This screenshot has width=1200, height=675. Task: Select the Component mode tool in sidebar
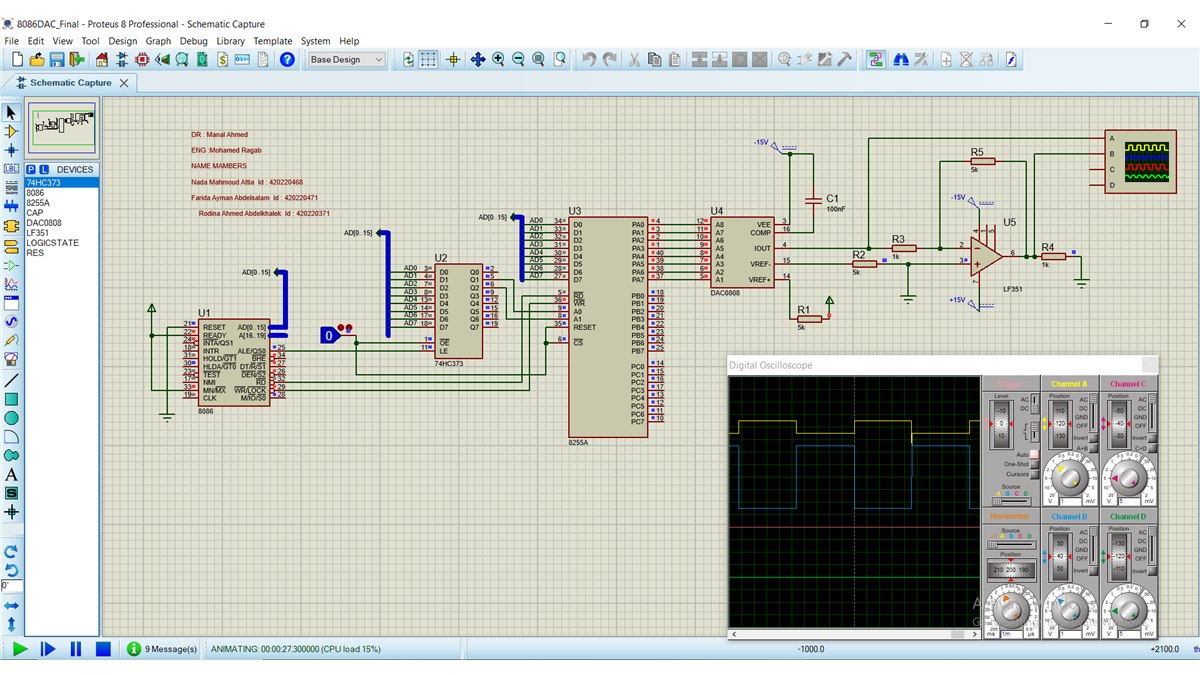point(12,131)
